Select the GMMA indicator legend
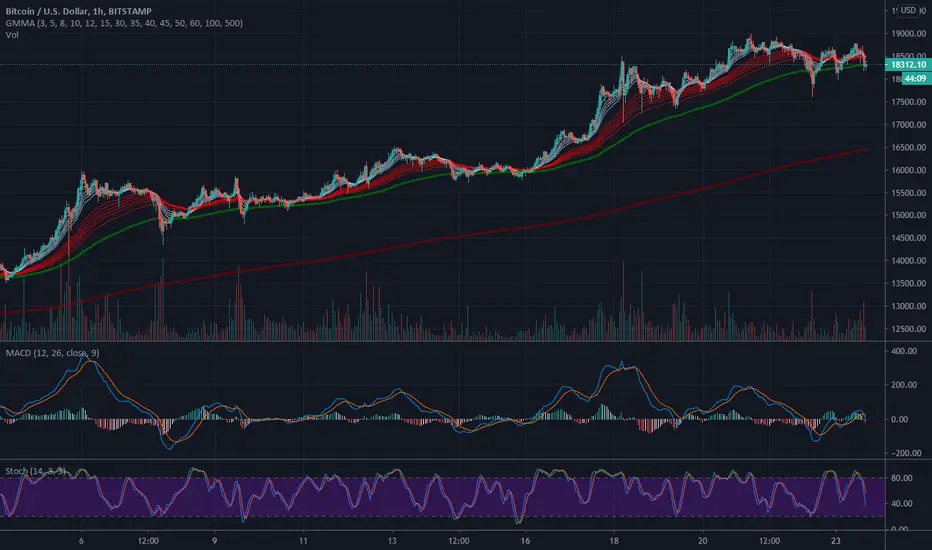Screen dimensions: 932x550 (x=124, y=23)
